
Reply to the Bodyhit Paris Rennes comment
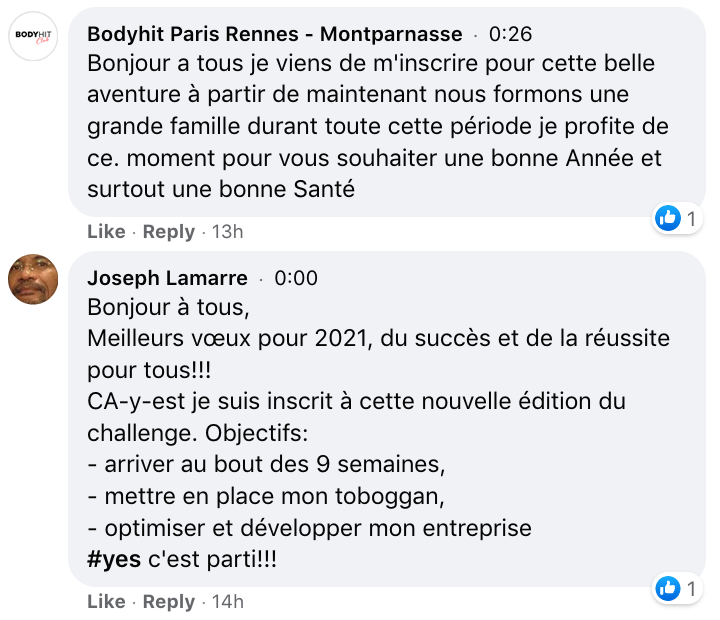(x=169, y=232)
